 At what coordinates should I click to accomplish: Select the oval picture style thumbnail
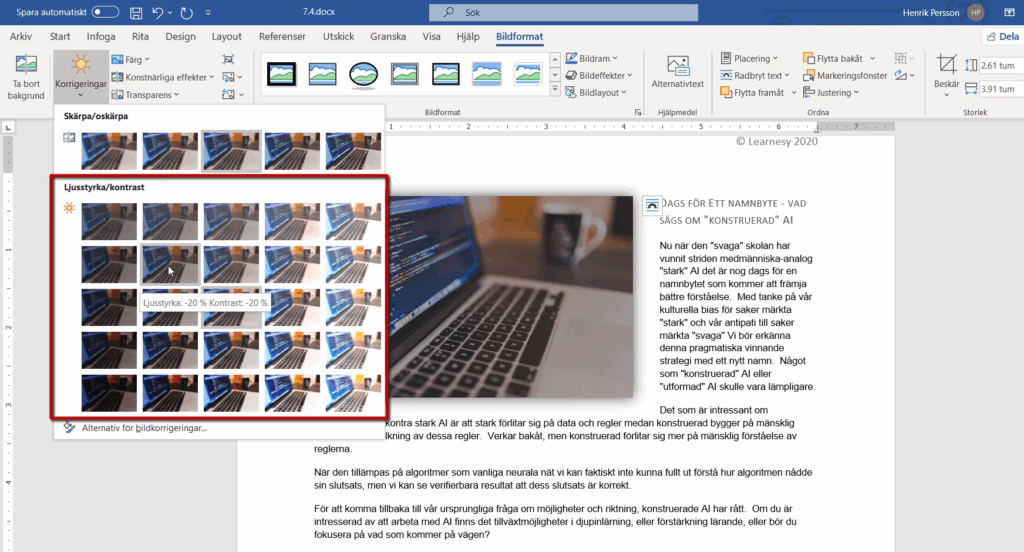pyautogui.click(x=363, y=74)
